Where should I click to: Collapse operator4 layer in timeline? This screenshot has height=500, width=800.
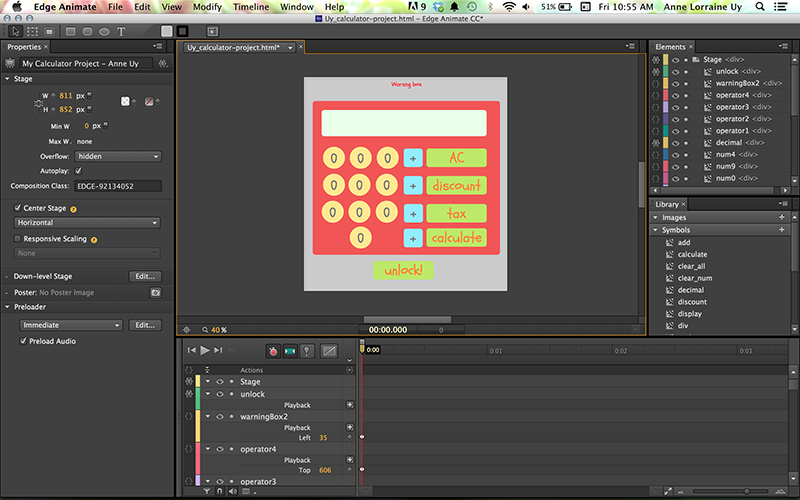[208, 449]
